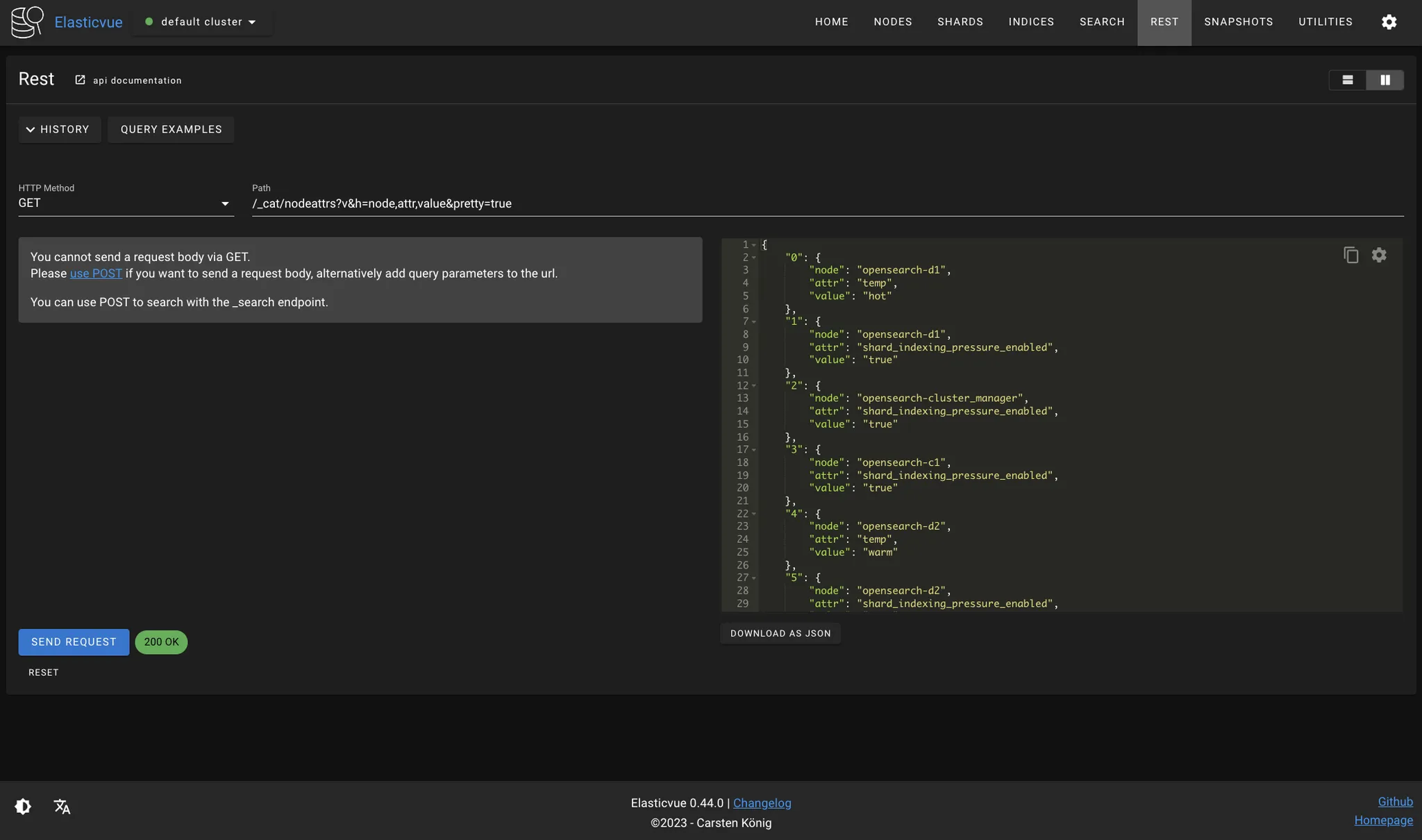This screenshot has width=1422, height=840.
Task: Switch to vertical stacked layout view
Action: click(x=1348, y=81)
